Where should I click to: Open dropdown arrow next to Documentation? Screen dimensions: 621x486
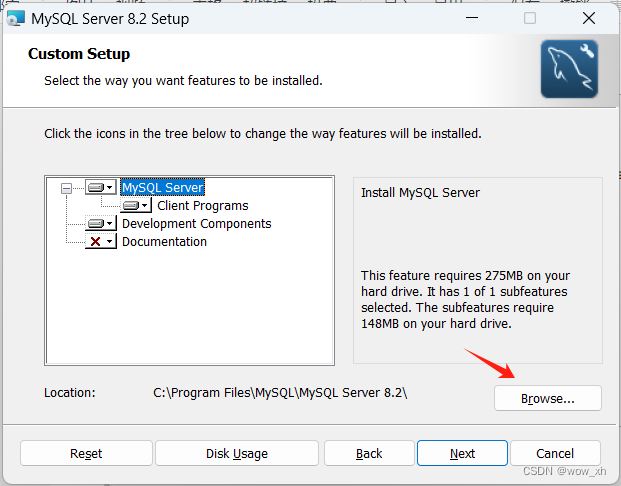click(110, 241)
